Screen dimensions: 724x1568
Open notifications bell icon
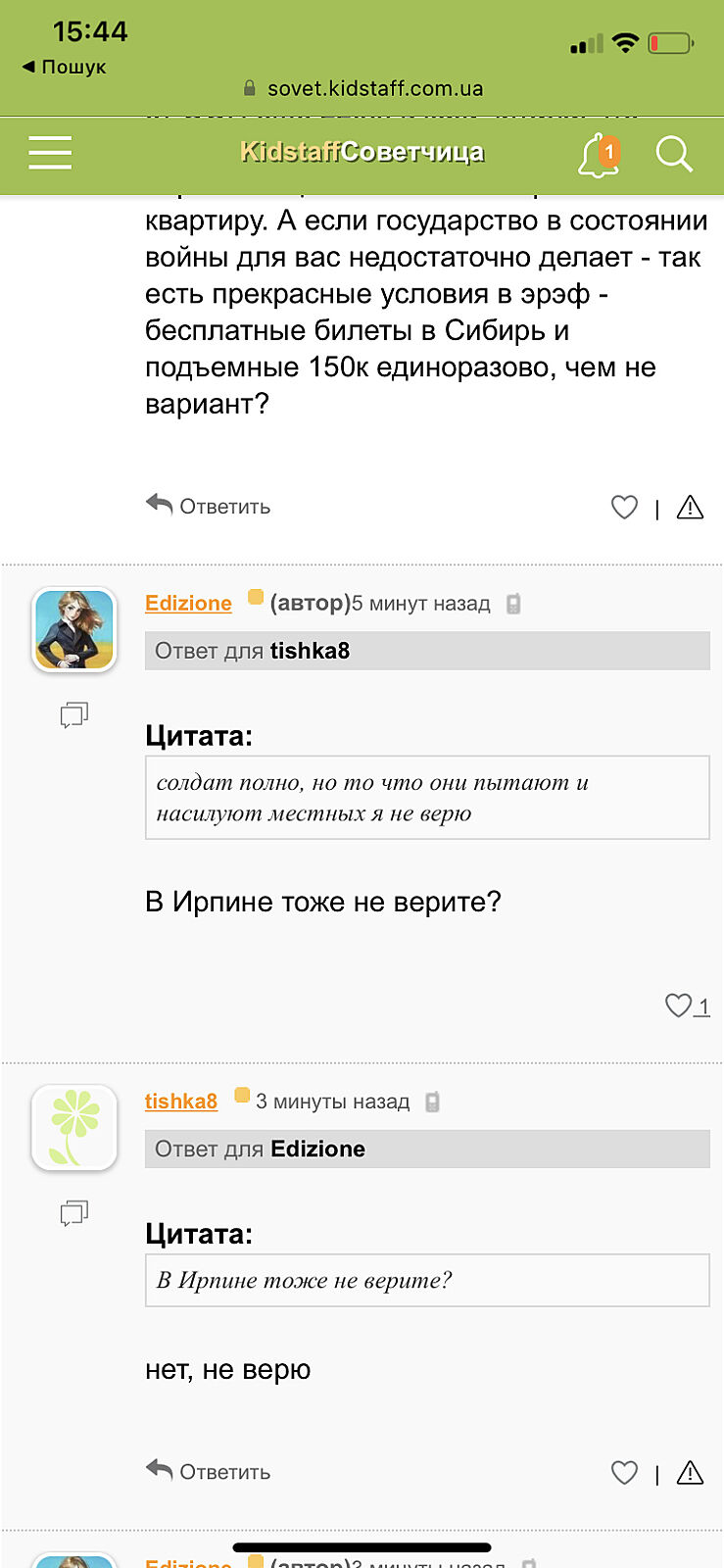[599, 155]
